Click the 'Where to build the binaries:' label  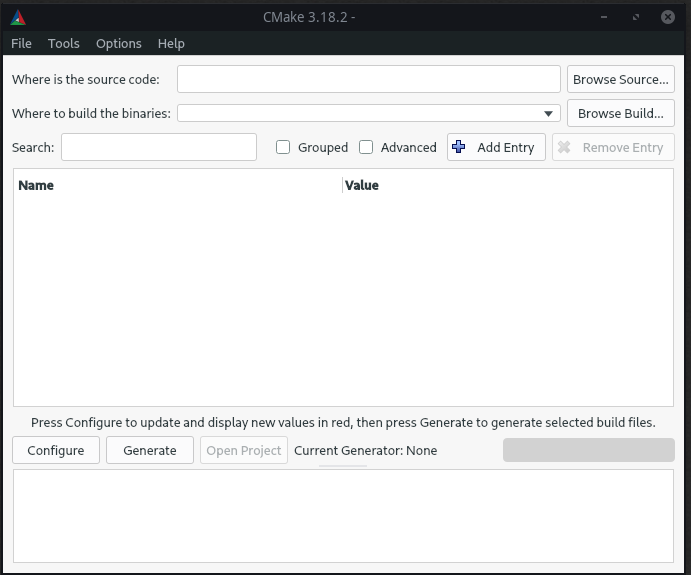click(x=91, y=113)
